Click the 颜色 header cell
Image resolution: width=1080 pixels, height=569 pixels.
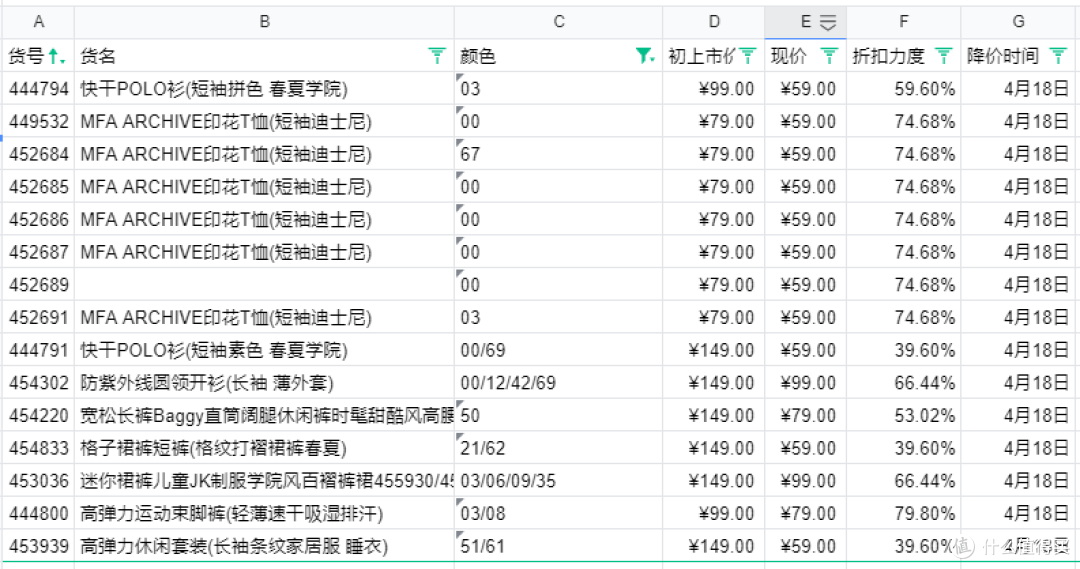pyautogui.click(x=559, y=56)
